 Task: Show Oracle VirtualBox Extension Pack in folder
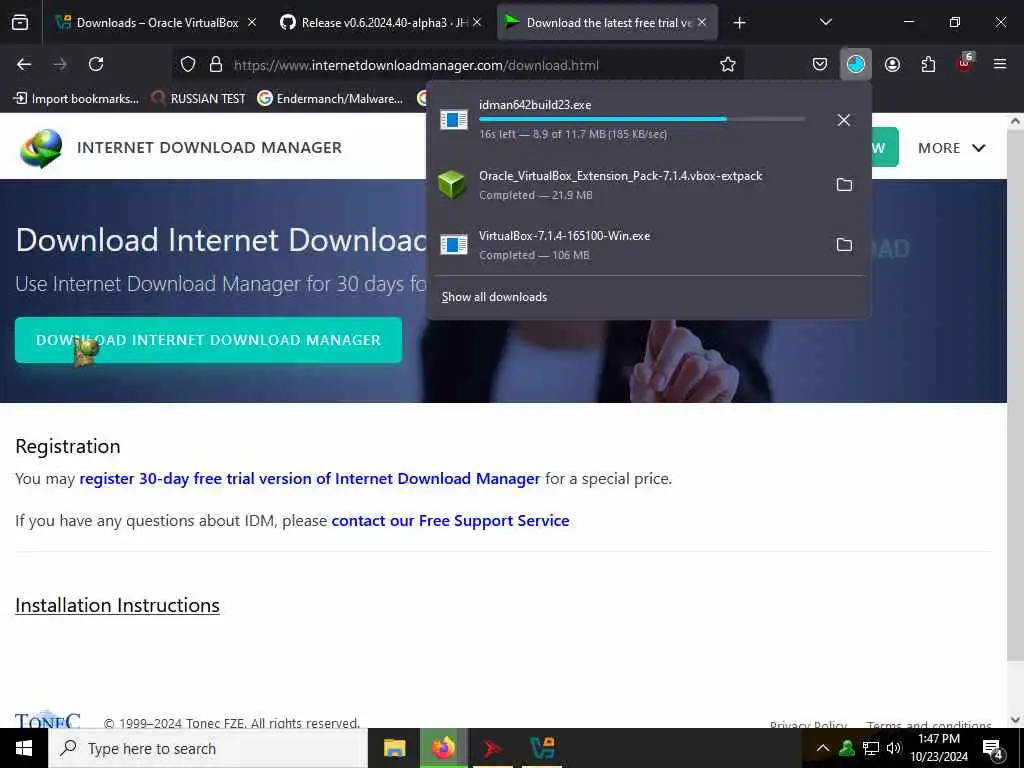pyautogui.click(x=844, y=185)
